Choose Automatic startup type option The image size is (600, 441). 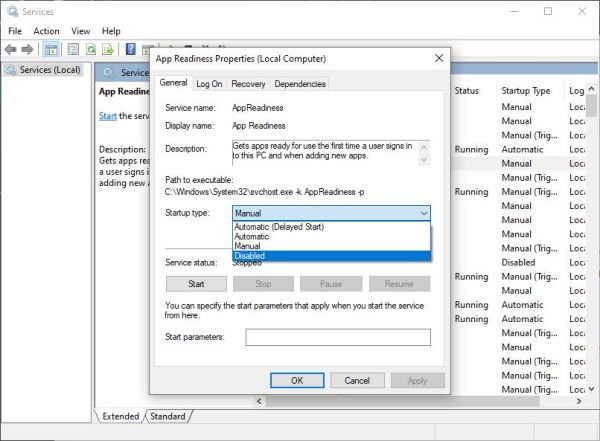pos(331,237)
